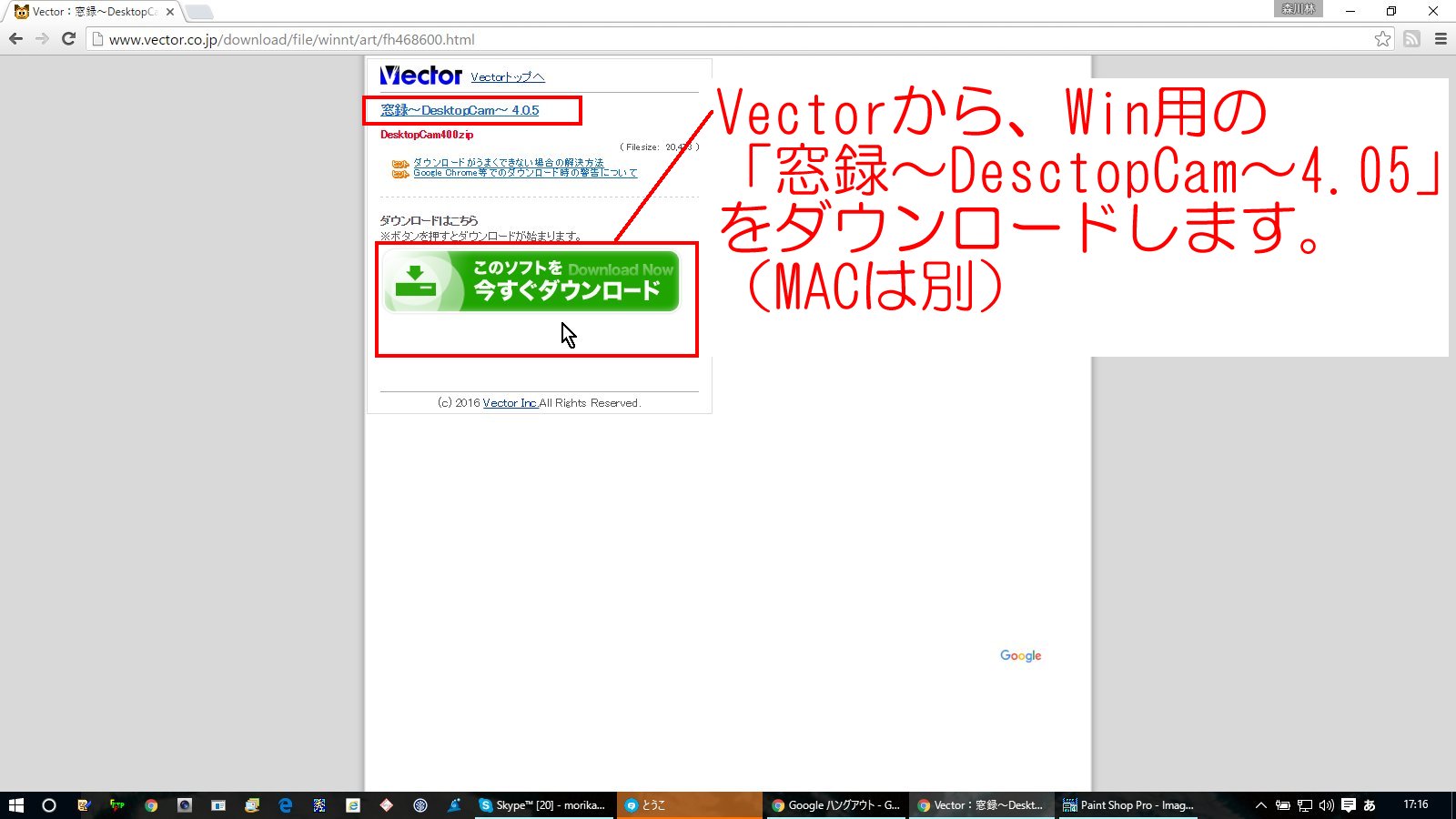Image resolution: width=1456 pixels, height=819 pixels.
Task: Open the Cortana search circle
Action: click(x=49, y=805)
